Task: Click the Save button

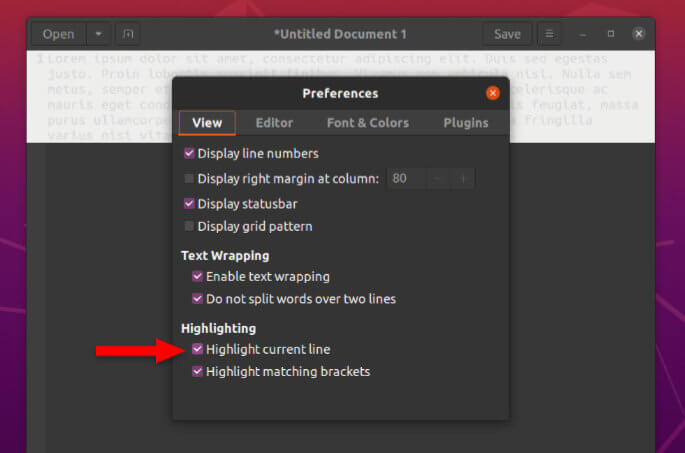Action: pyautogui.click(x=507, y=34)
